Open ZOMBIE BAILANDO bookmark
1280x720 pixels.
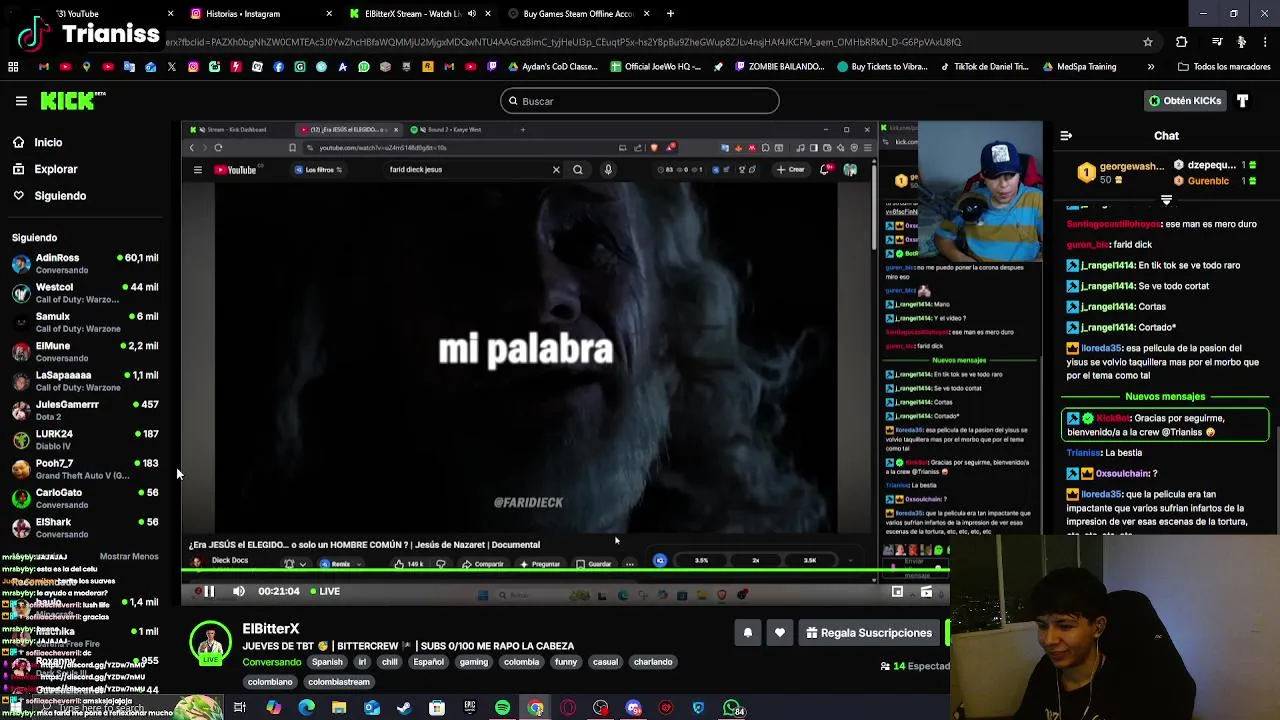(780, 67)
